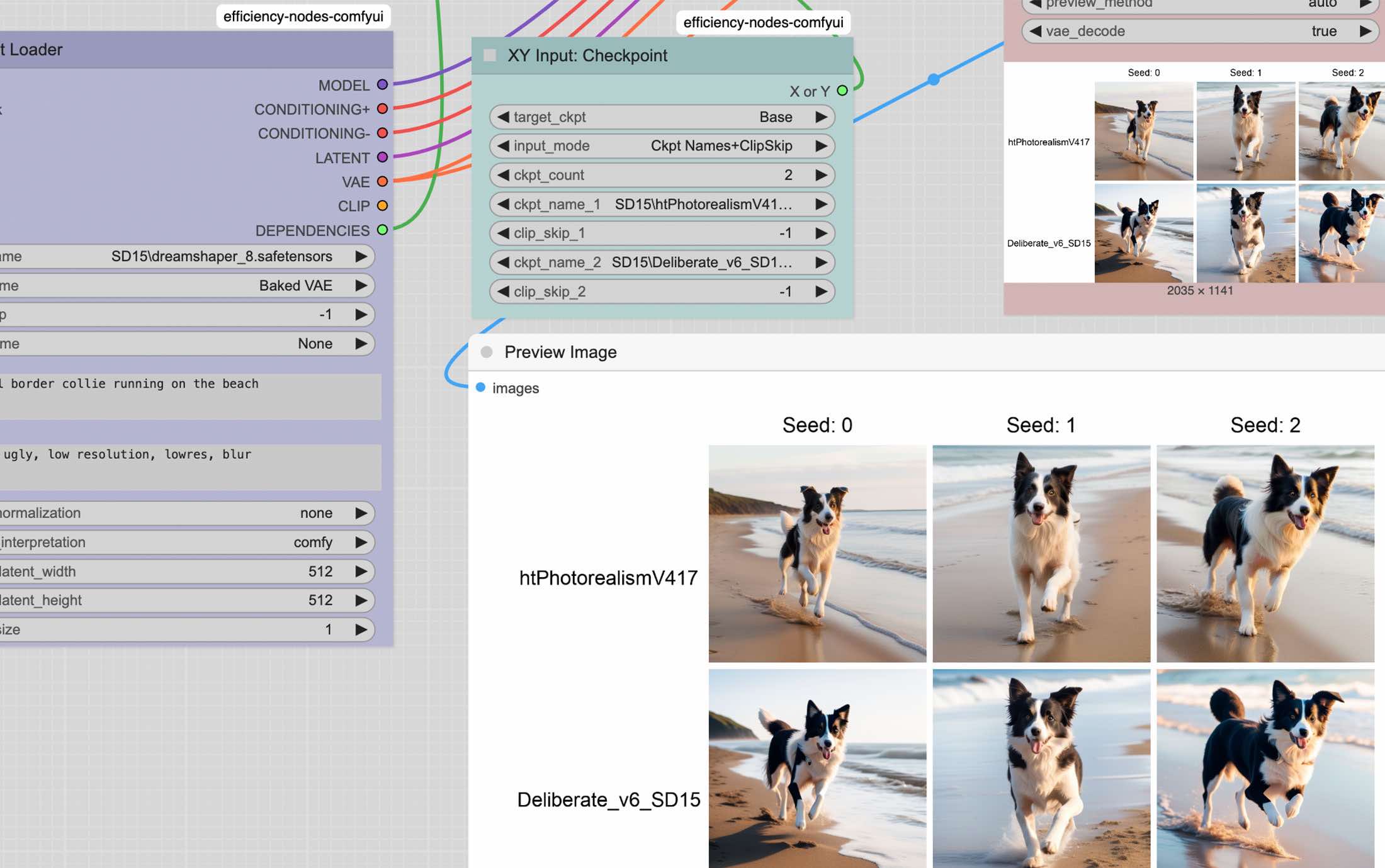Screen dimensions: 1385x868
Task: Click efficiency-nodes-comfyui badge above XY Input node
Action: pos(763,23)
